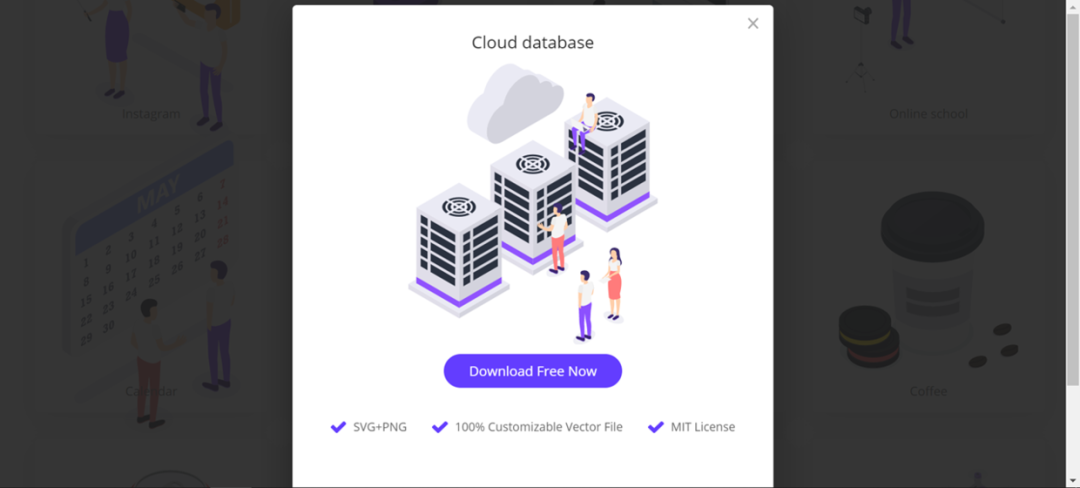This screenshot has height=488, width=1080.
Task: Click the Cloud database title
Action: tap(532, 43)
